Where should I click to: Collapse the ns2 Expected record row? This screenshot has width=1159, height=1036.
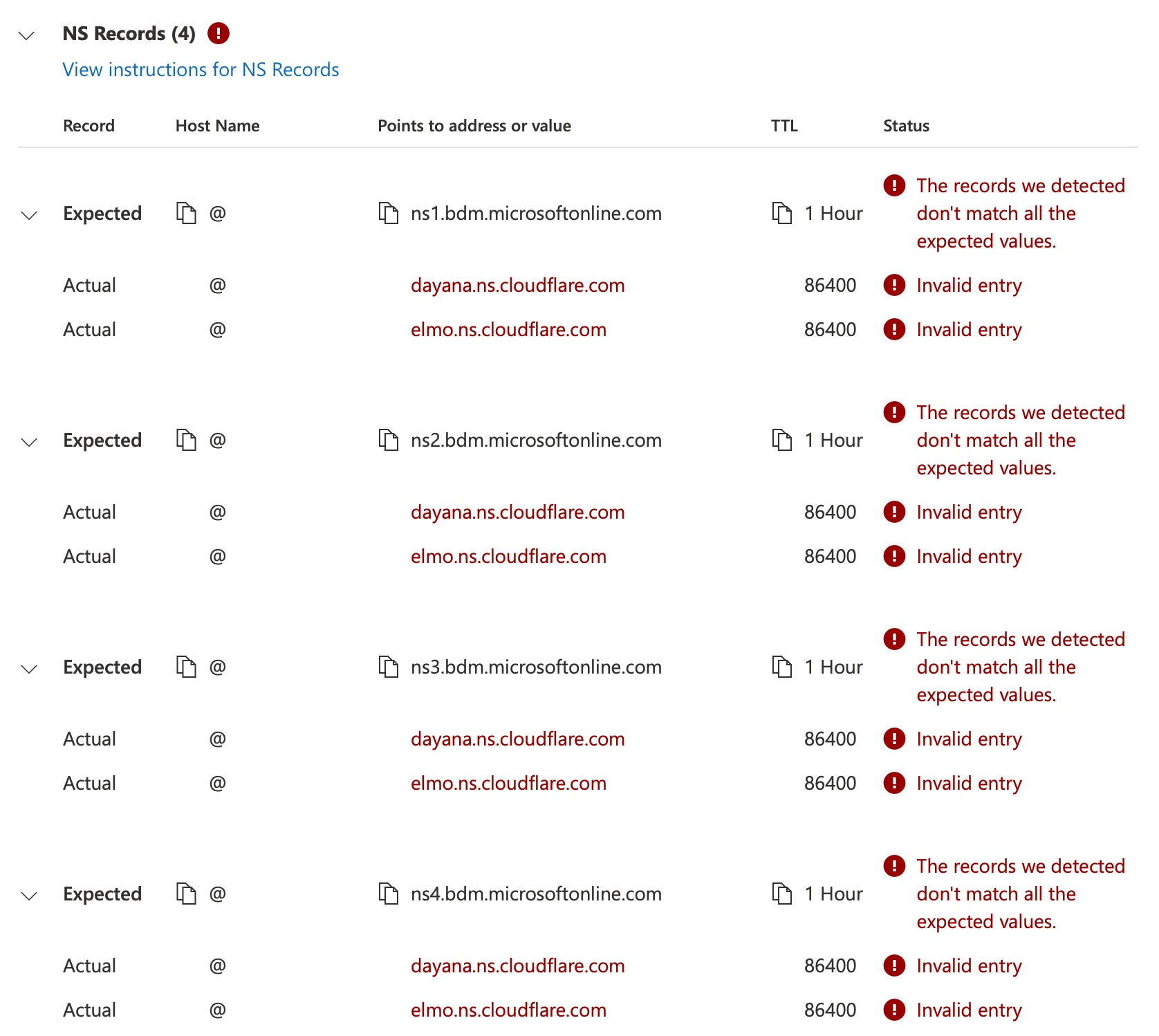coord(29,443)
